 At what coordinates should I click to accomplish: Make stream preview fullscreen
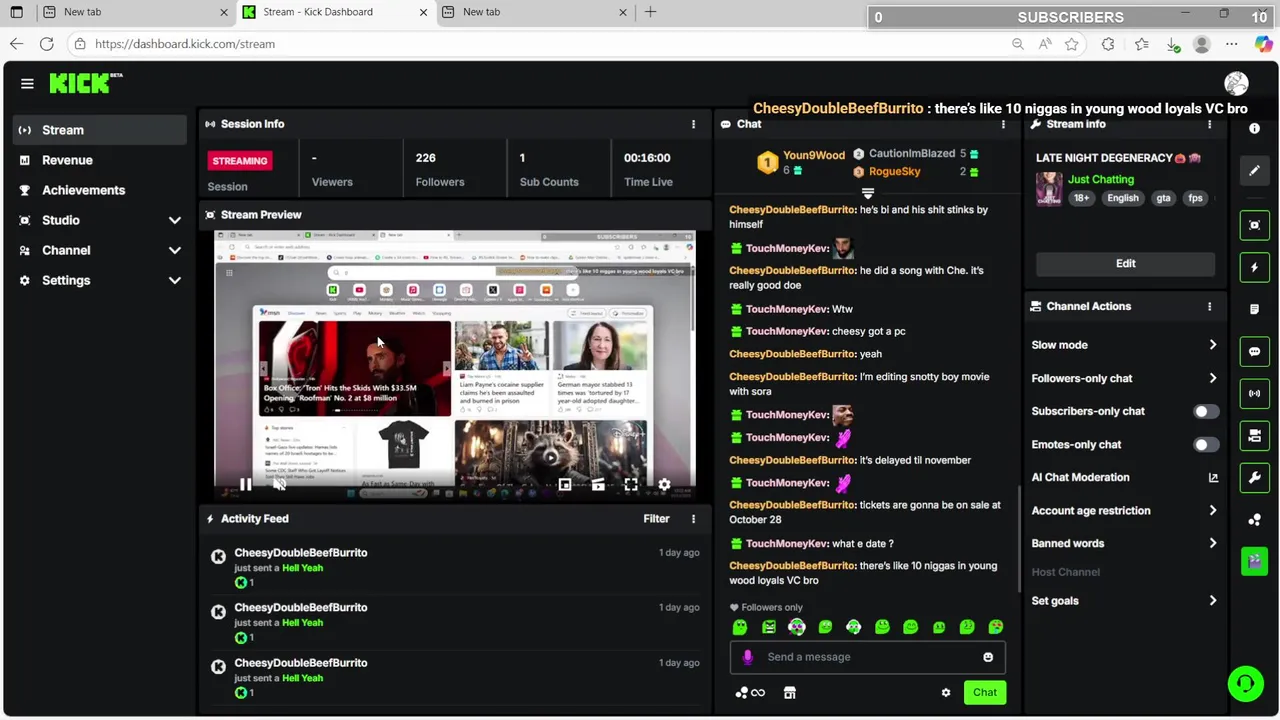pos(631,485)
